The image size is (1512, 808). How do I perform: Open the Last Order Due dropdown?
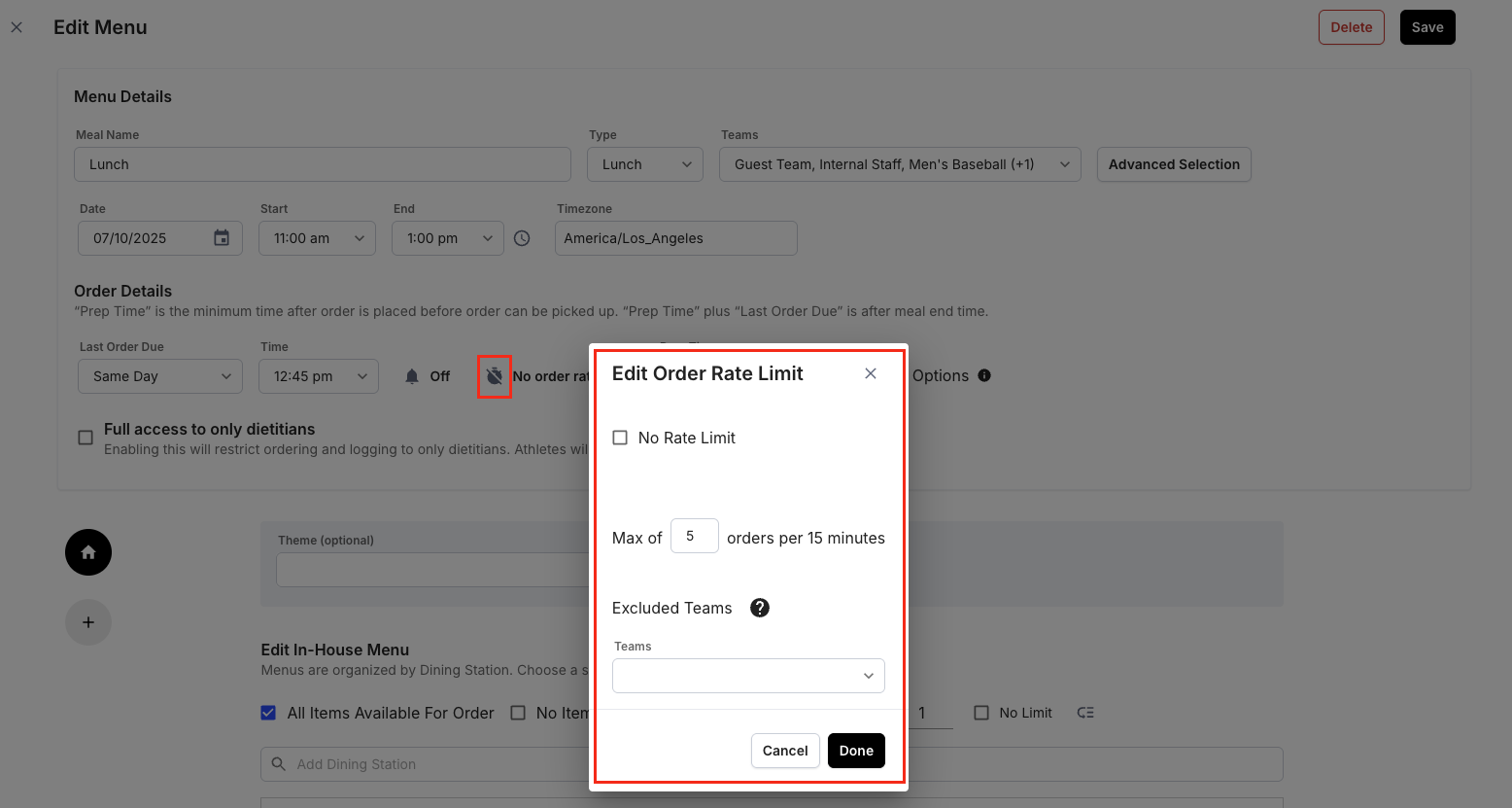tap(160, 376)
